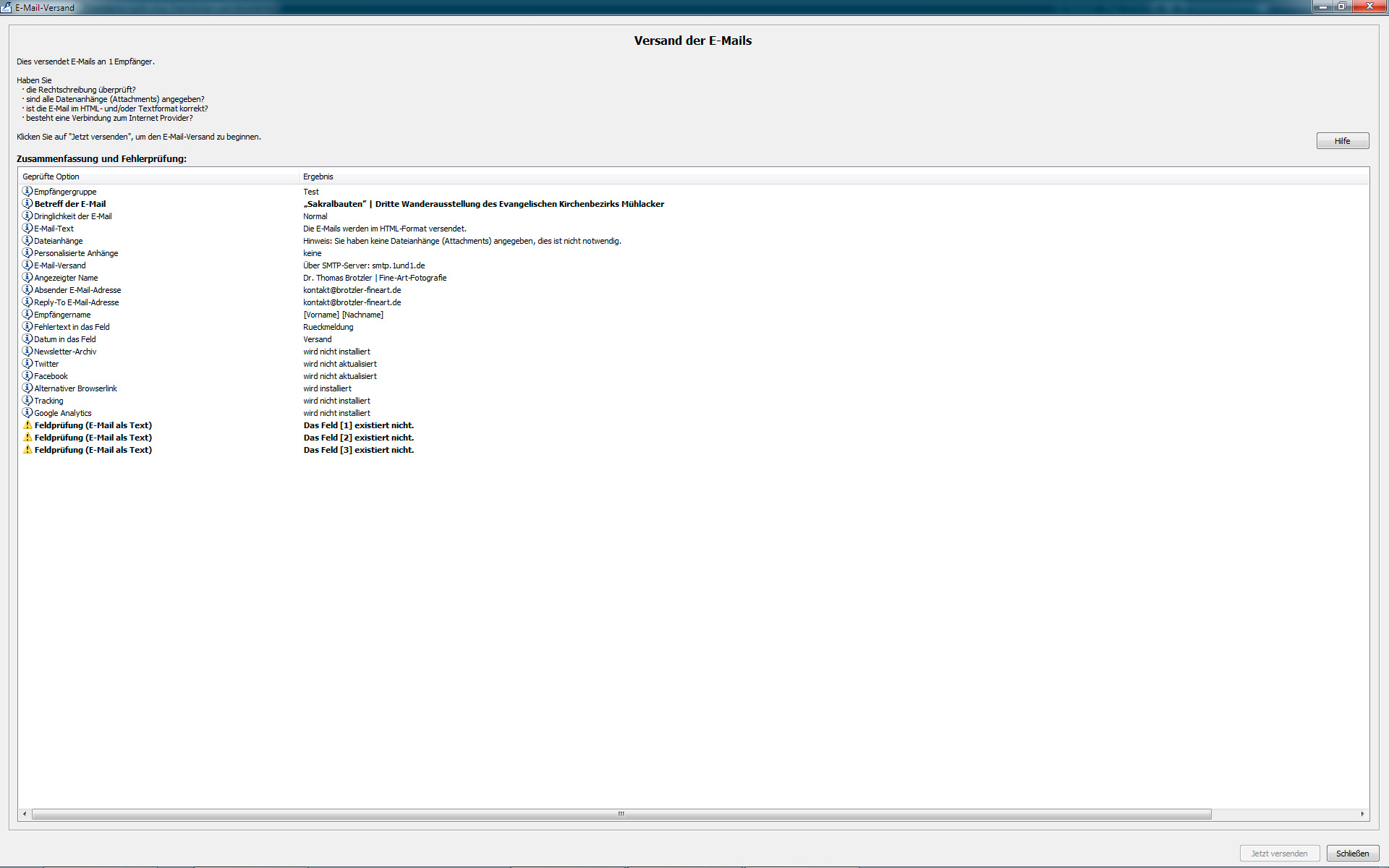This screenshot has height=868, width=1389.
Task: Select the Dateianhänge Hinweis text
Action: (462, 241)
